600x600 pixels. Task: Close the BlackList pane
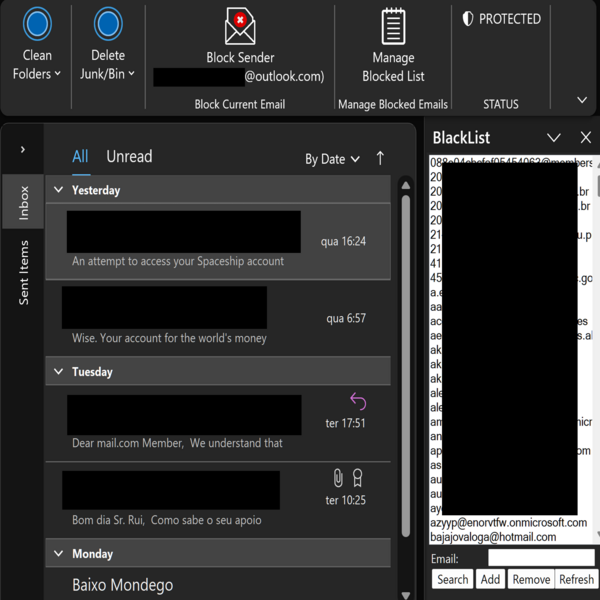(x=585, y=137)
